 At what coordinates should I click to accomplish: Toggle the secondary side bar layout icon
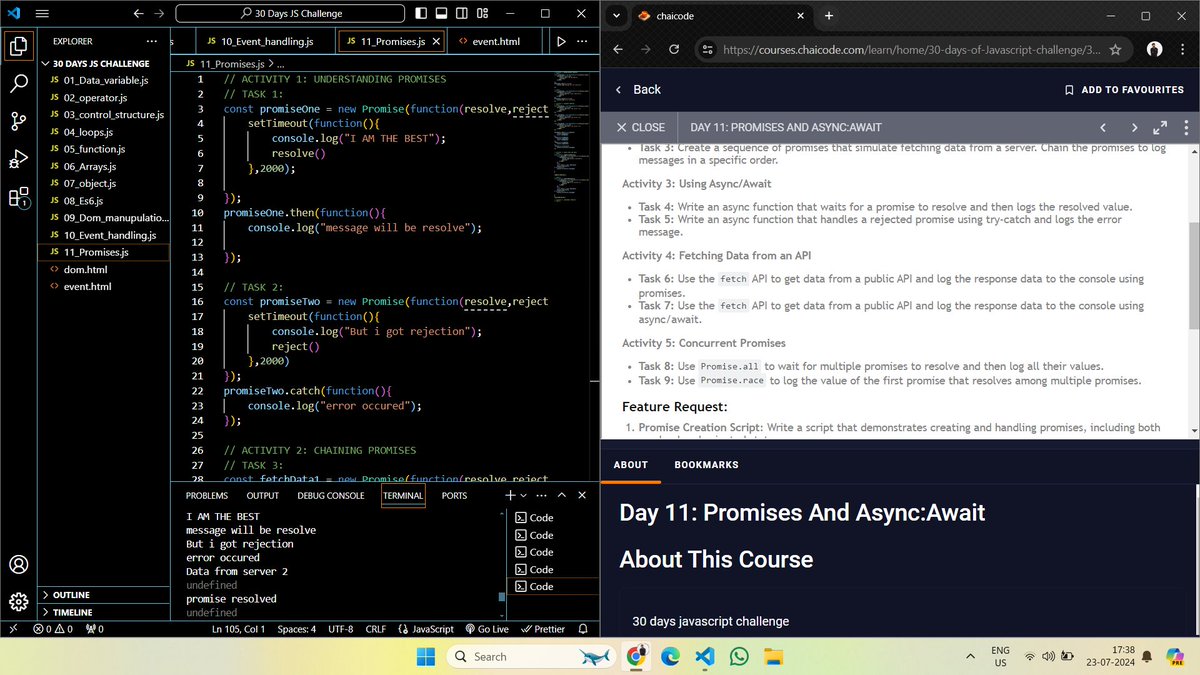point(462,14)
